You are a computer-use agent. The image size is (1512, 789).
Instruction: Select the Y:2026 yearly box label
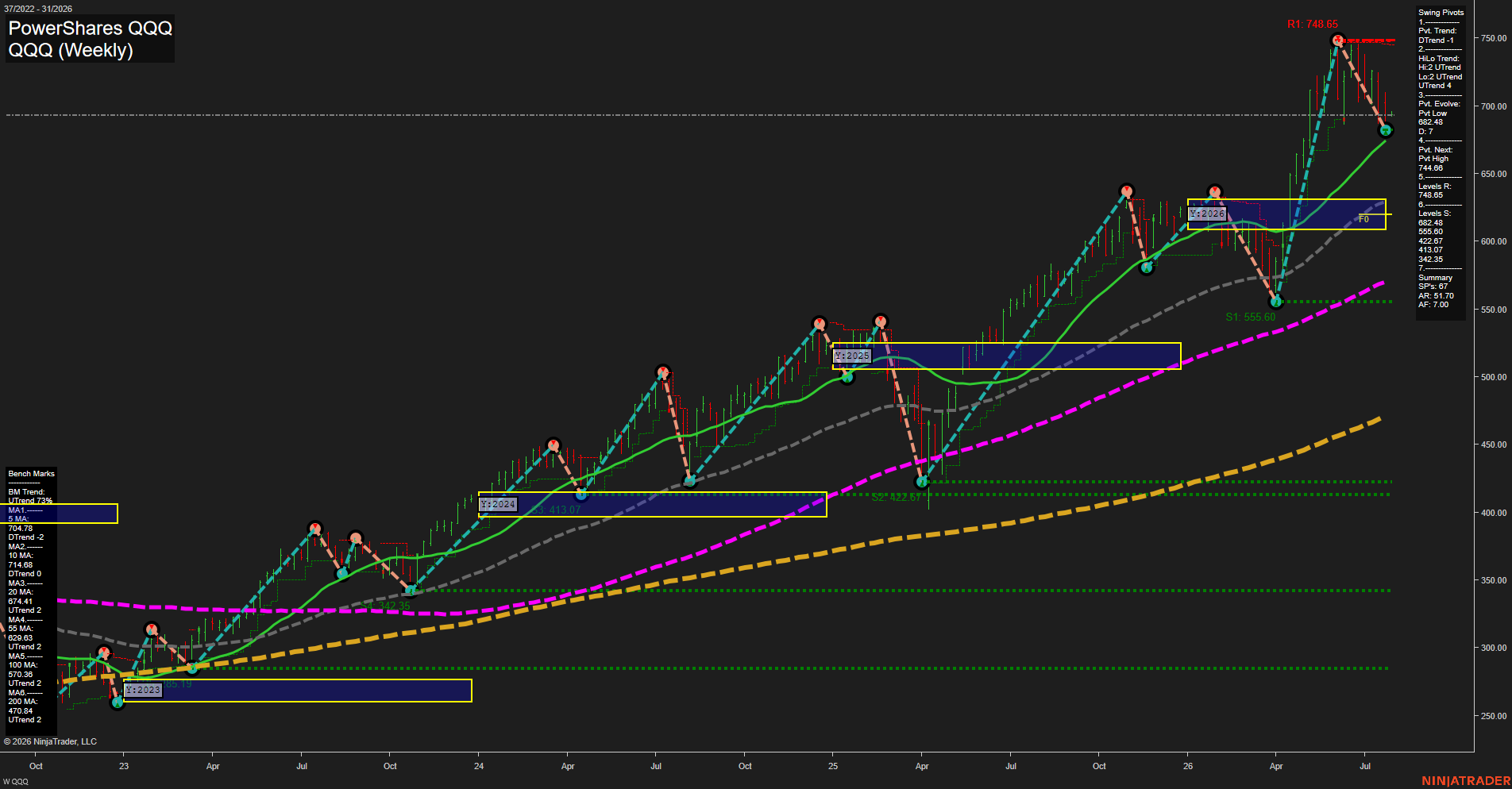click(1207, 214)
